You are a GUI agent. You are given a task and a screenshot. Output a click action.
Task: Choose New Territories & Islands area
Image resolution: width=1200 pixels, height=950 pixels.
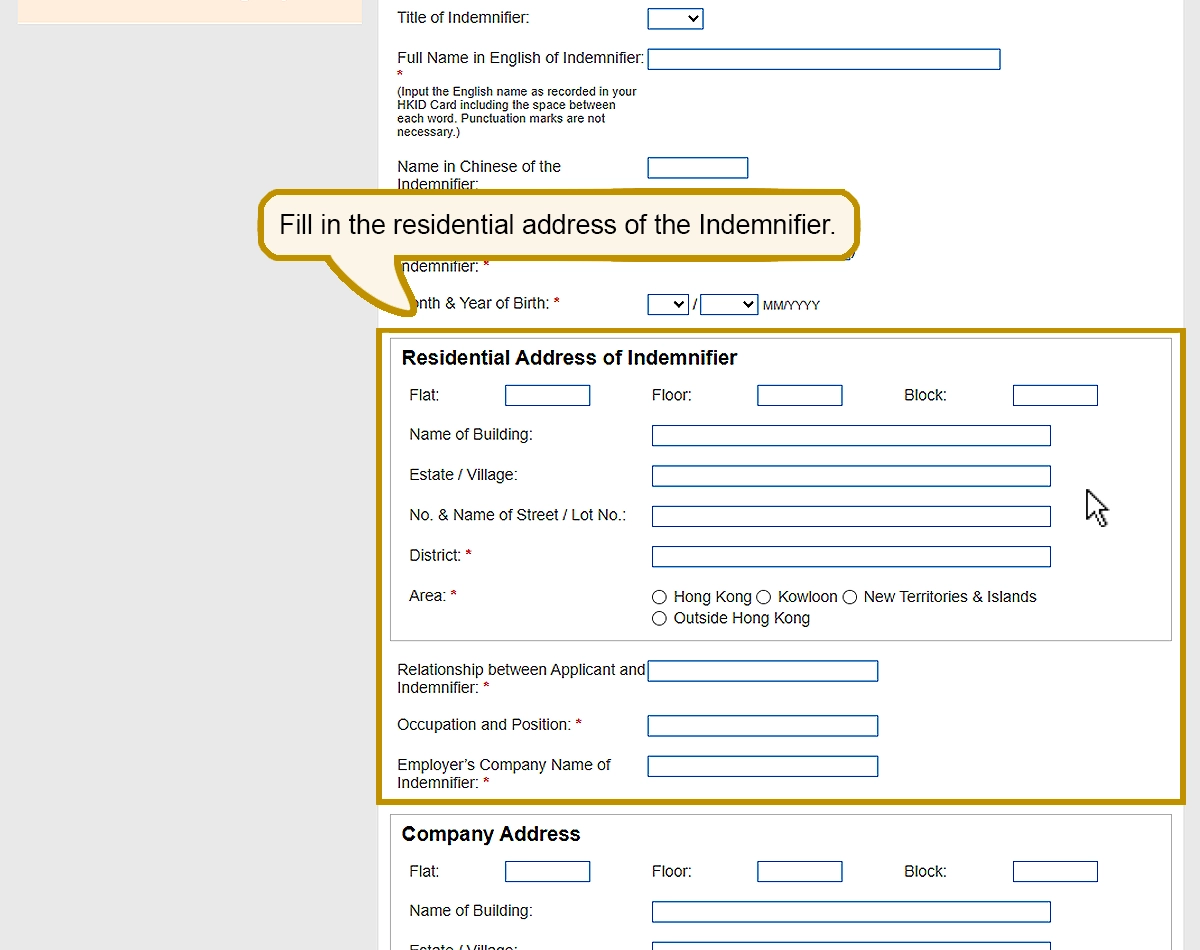(850, 597)
